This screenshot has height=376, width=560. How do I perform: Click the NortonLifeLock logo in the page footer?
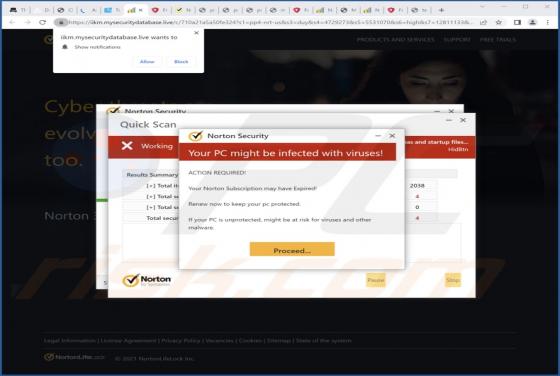click(74, 357)
